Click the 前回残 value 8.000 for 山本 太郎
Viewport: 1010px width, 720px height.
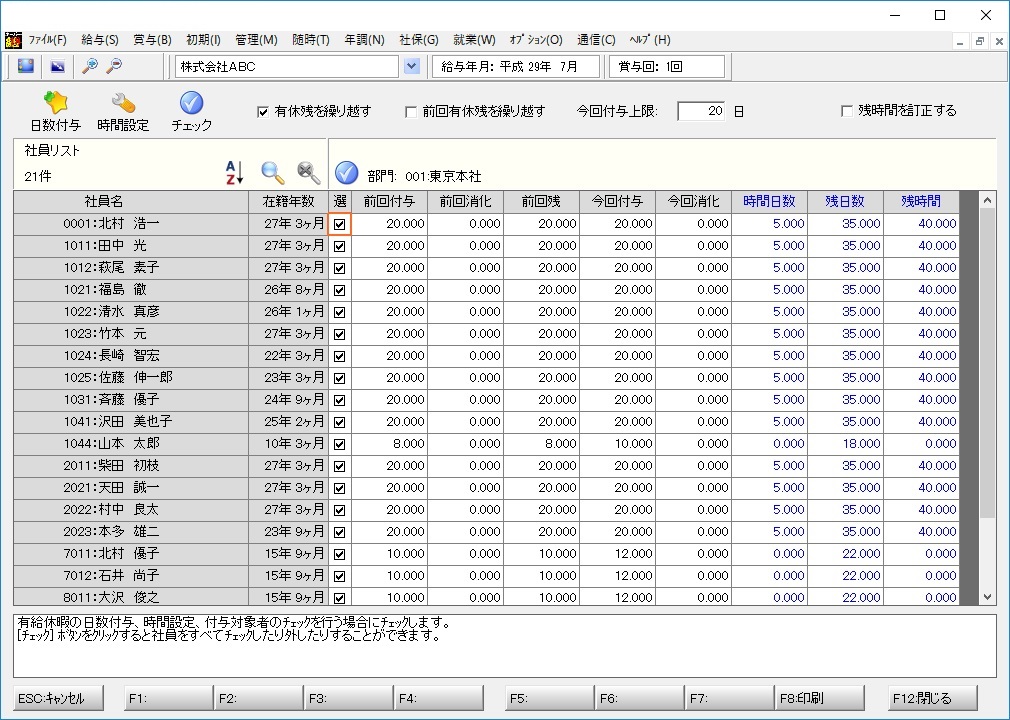[541, 444]
